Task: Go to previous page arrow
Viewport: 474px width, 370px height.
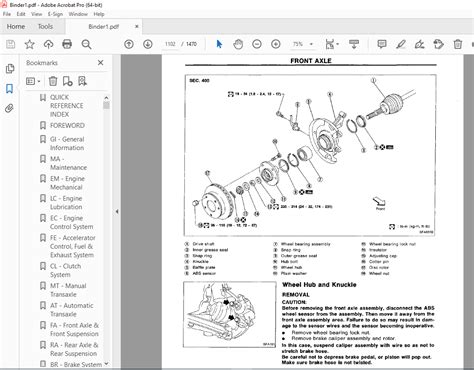Action: pyautogui.click(x=129, y=44)
